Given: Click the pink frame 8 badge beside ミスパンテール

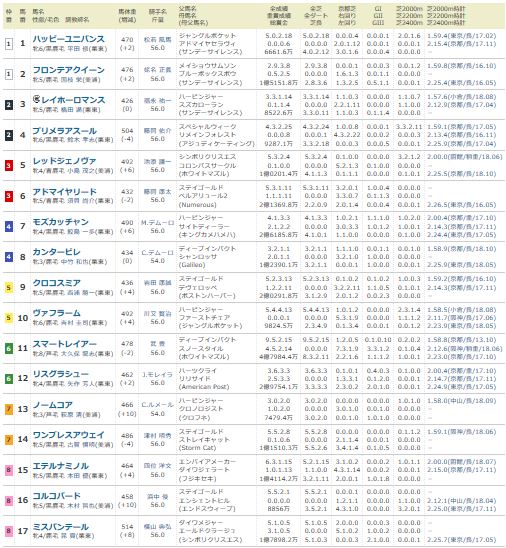Looking at the screenshot, I should [x=9, y=531].
